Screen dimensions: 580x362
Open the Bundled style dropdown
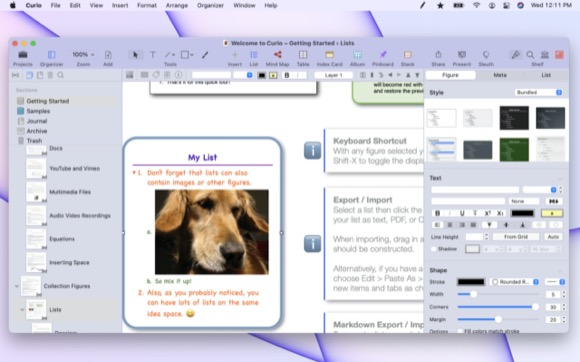539,92
